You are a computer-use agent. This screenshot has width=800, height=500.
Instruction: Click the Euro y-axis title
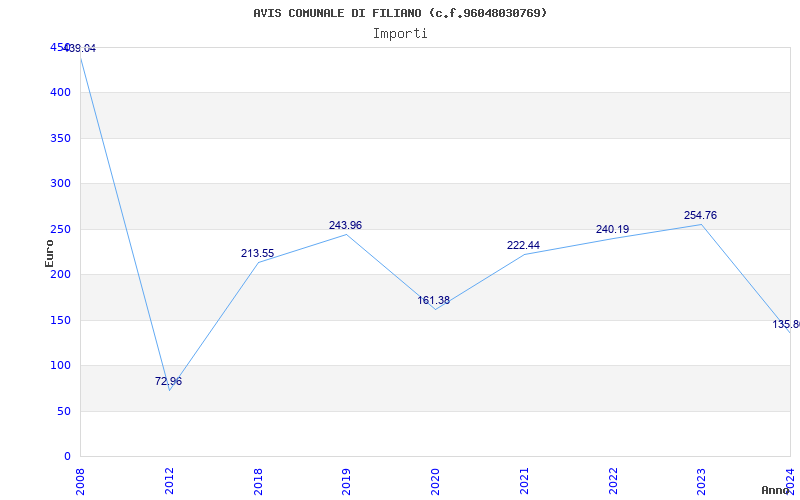(x=49, y=253)
